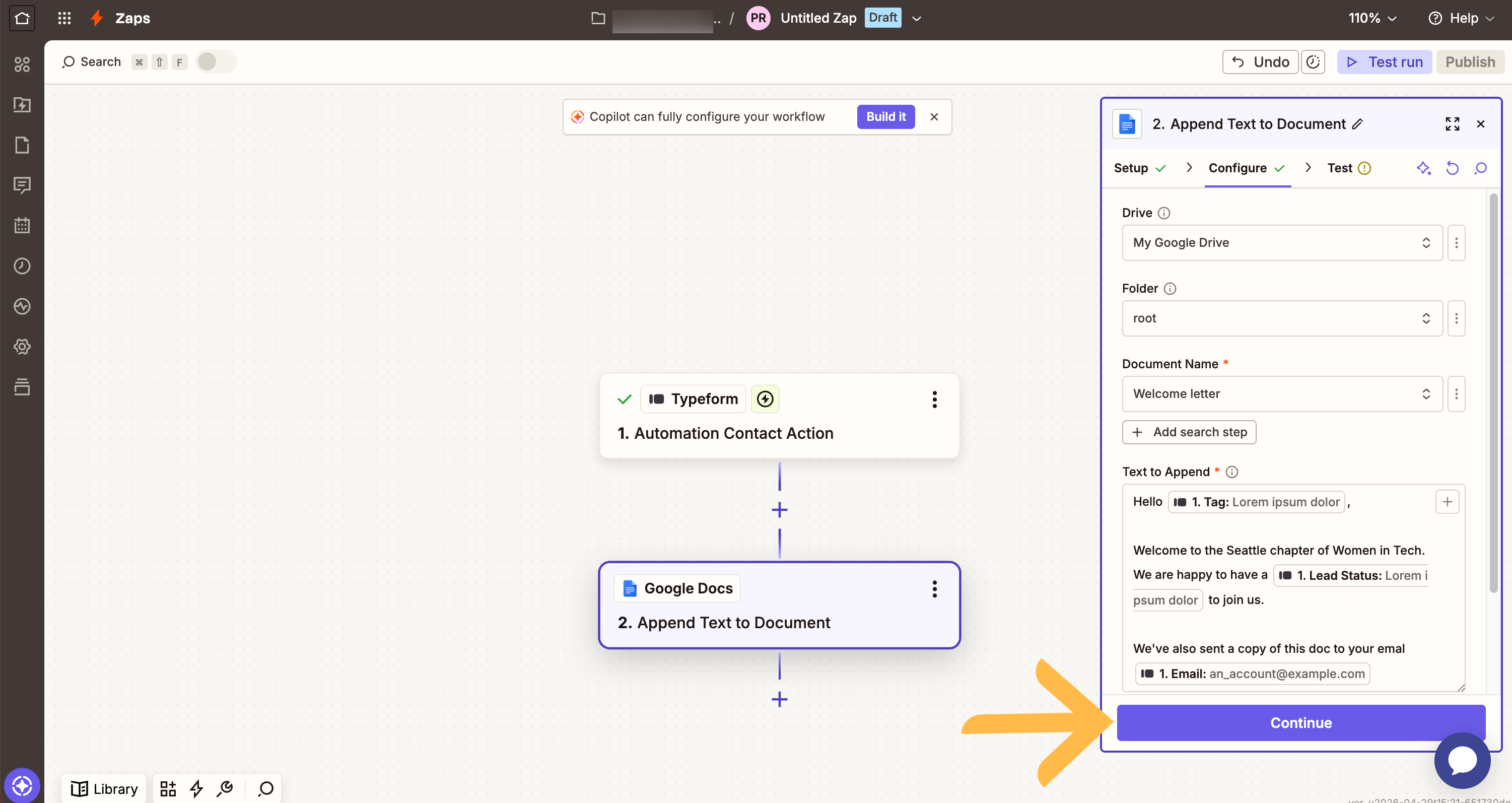1512x803 pixels.
Task: Open the Folder dropdown showing root
Action: tap(1282, 318)
